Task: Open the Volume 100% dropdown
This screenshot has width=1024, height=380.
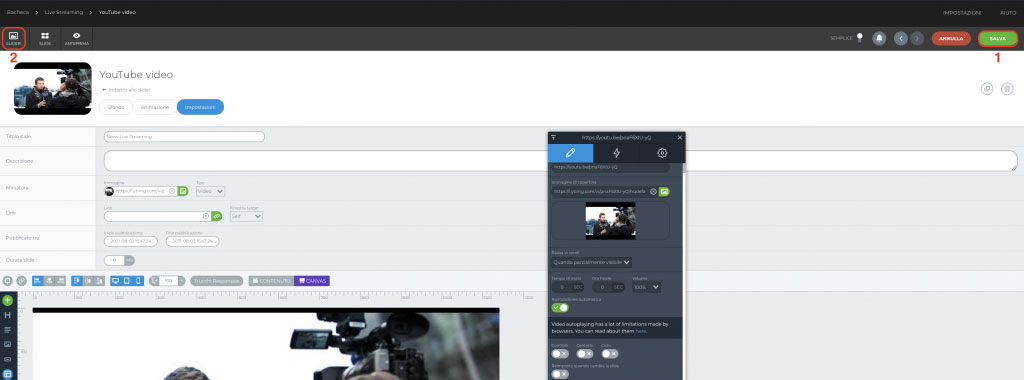Action: (x=647, y=287)
